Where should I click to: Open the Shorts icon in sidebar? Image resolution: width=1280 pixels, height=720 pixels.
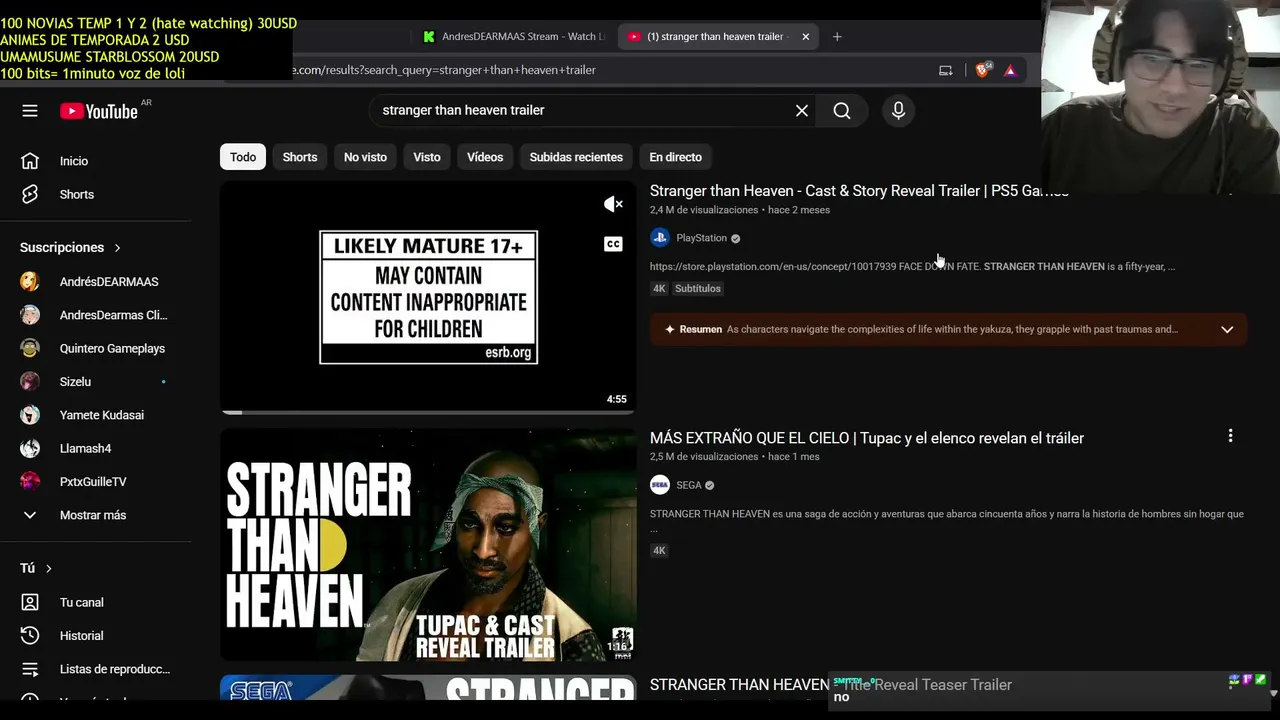click(x=30, y=194)
